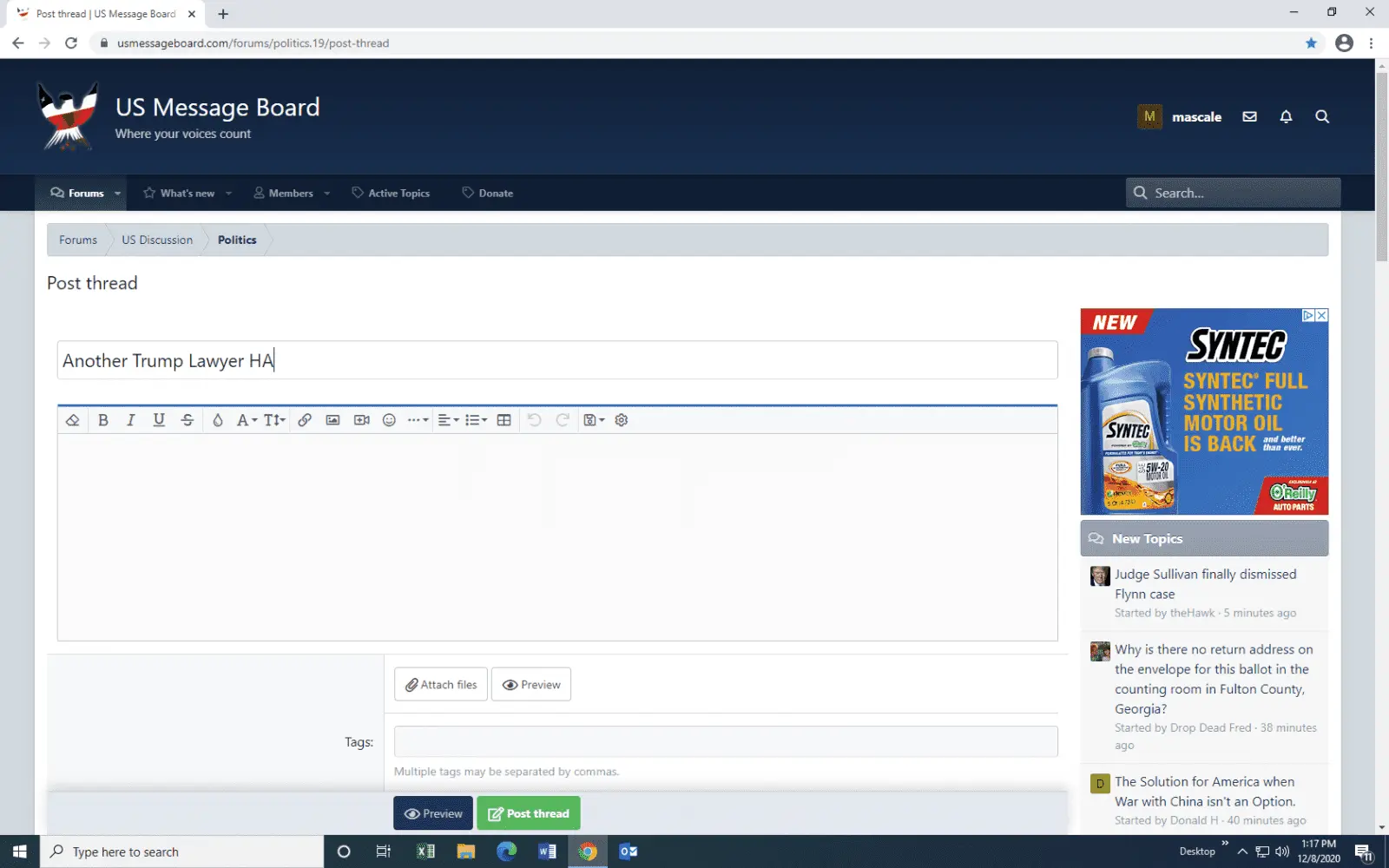Toggle strikethrough formatting in the editor
Viewport: 1389px width, 868px height.
click(x=188, y=420)
